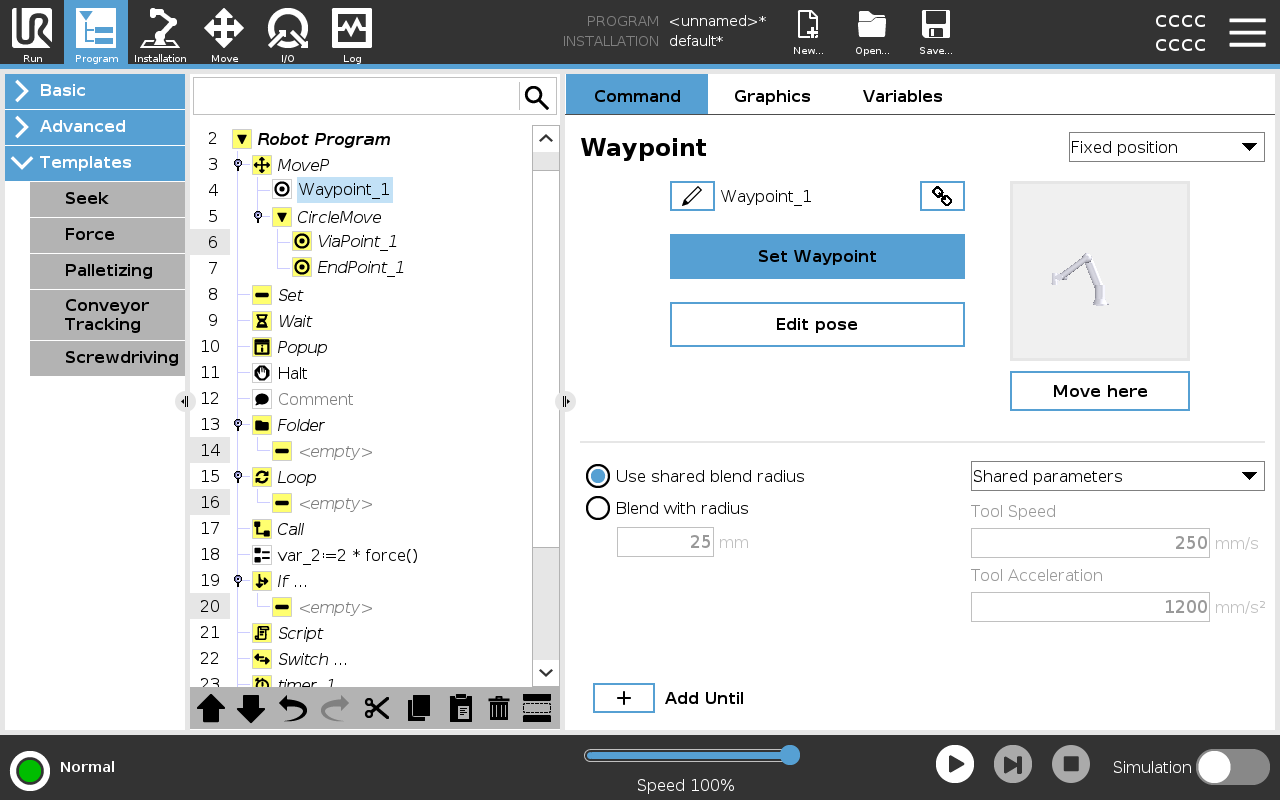Select Use shared blend radius option

pos(598,476)
